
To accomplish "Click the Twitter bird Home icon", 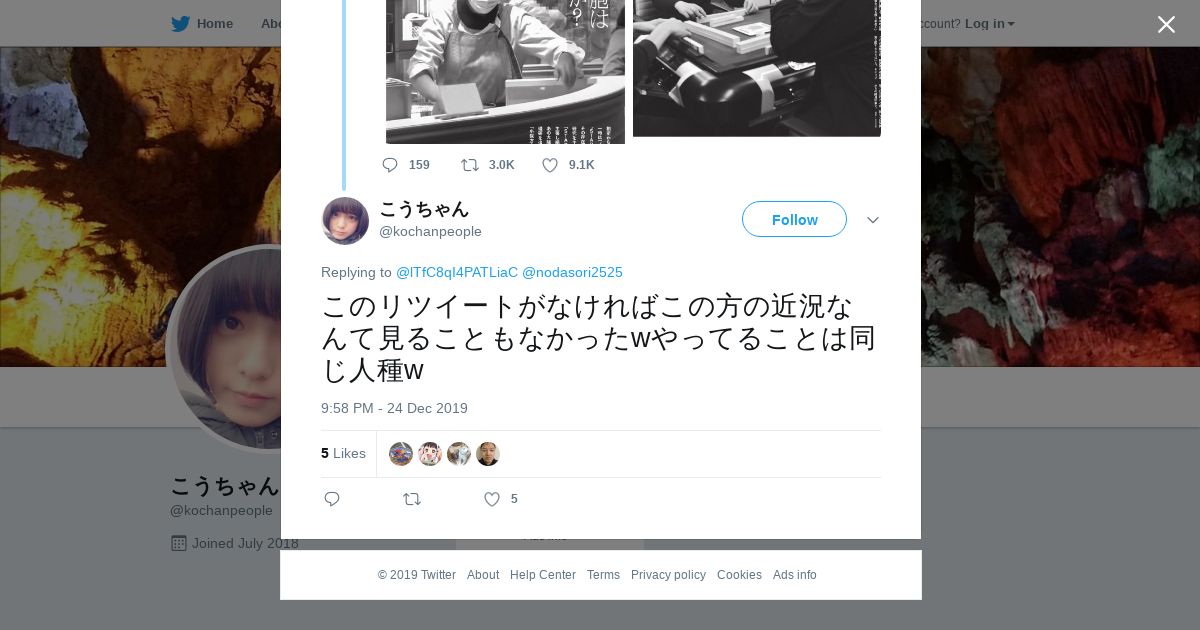I will [x=180, y=24].
